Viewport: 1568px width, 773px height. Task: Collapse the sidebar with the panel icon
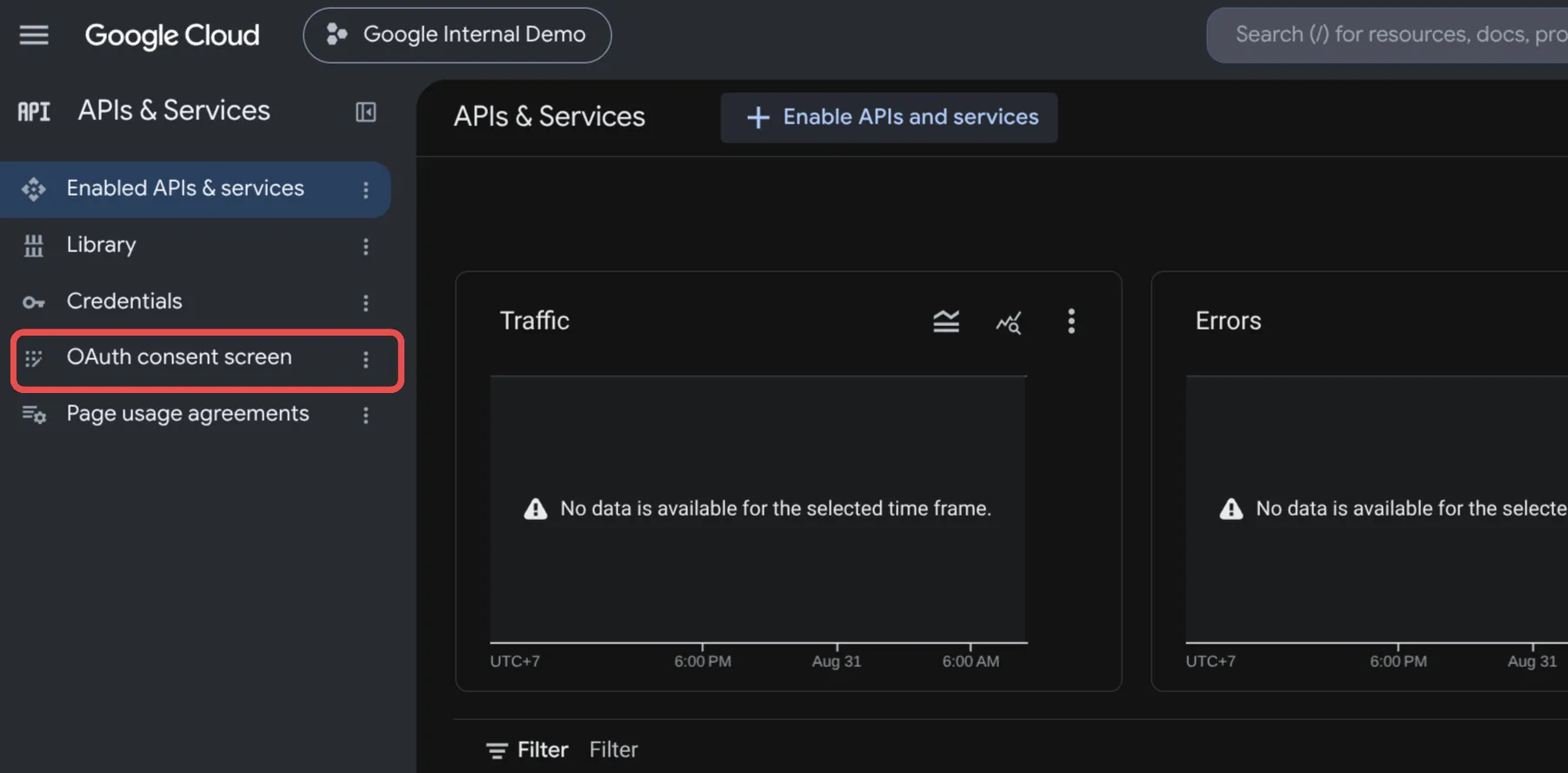click(x=366, y=111)
